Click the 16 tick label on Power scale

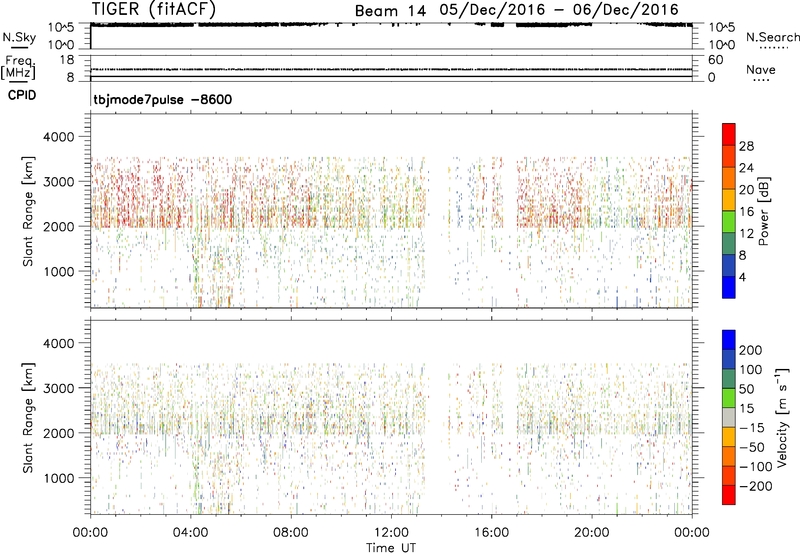[x=746, y=212]
